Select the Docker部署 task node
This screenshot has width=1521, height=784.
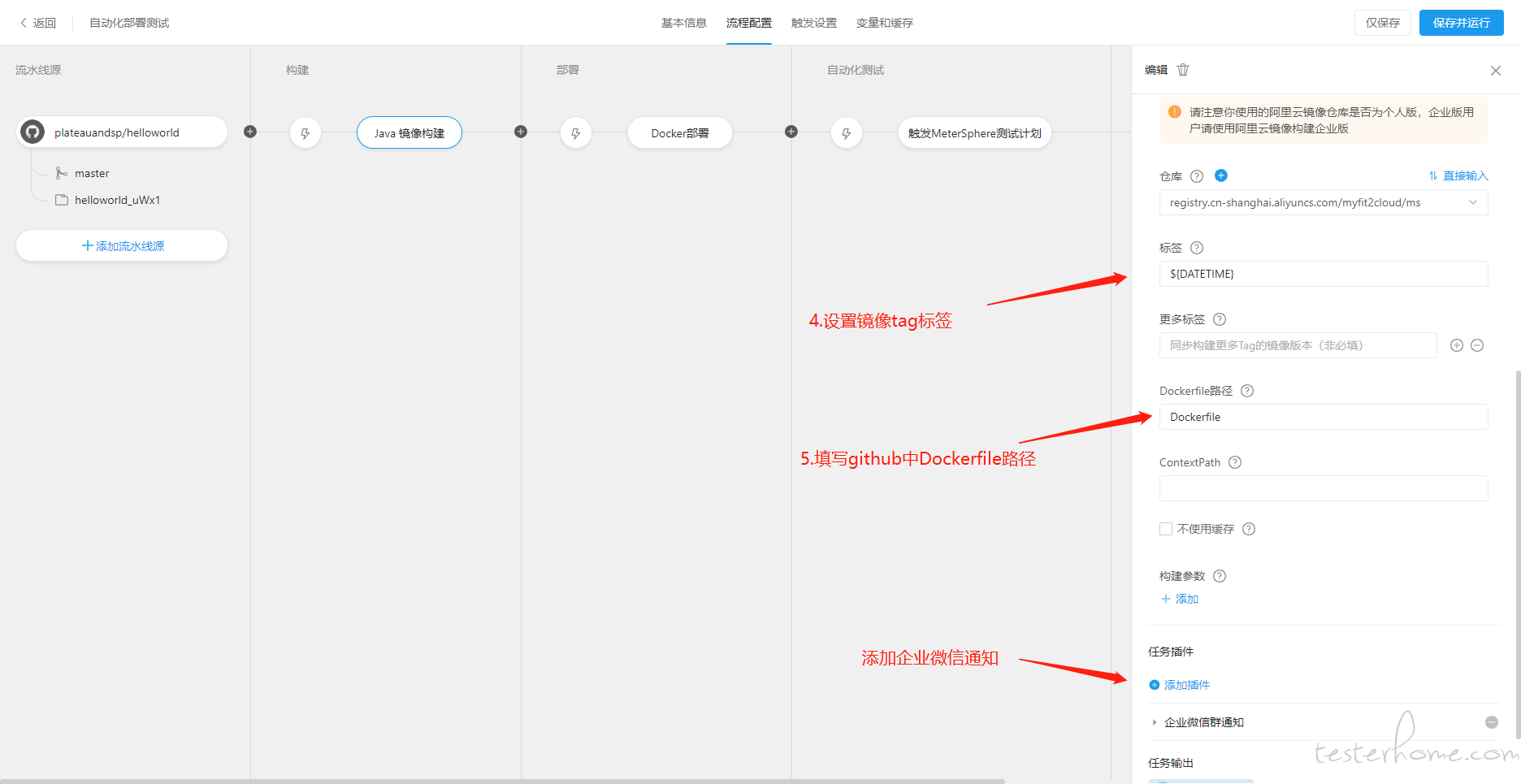click(680, 132)
